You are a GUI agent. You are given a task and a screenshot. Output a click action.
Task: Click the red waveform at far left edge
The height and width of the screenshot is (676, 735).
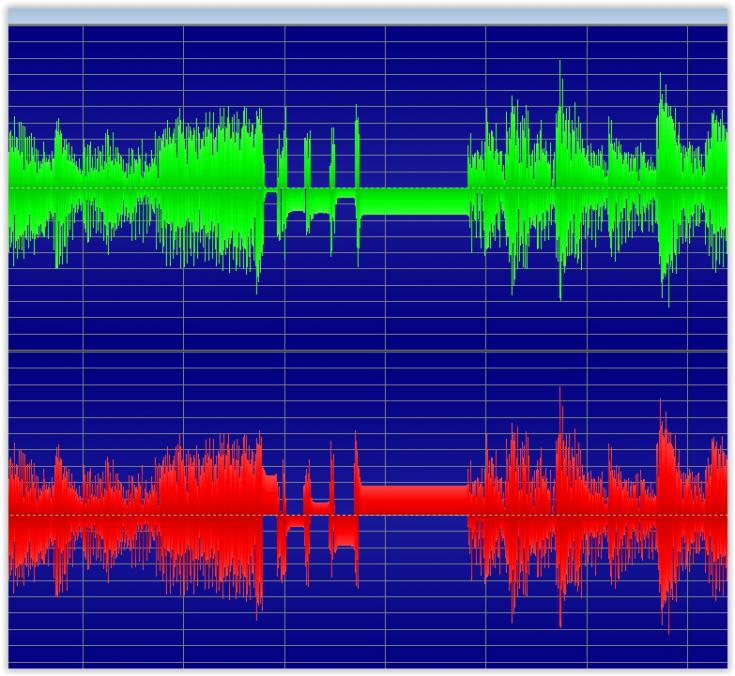pos(14,510)
